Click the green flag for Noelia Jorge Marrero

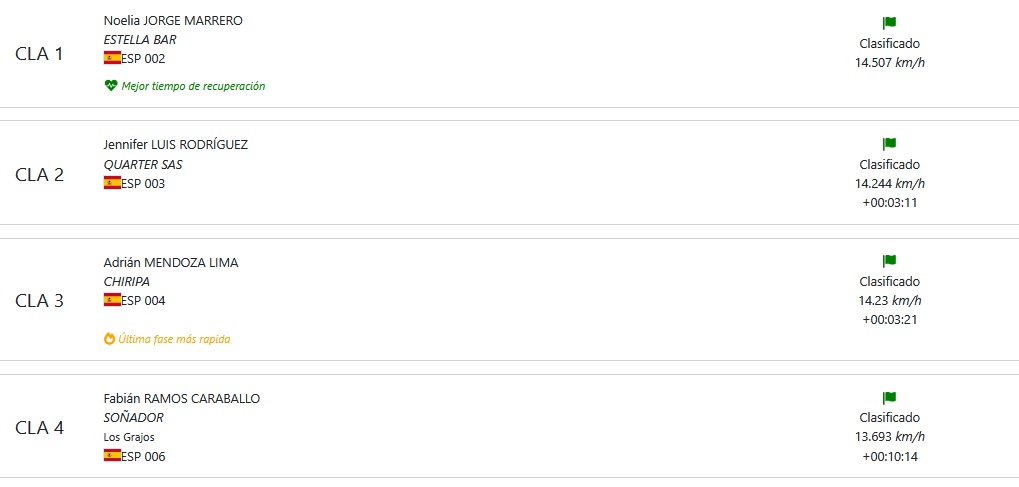889,23
